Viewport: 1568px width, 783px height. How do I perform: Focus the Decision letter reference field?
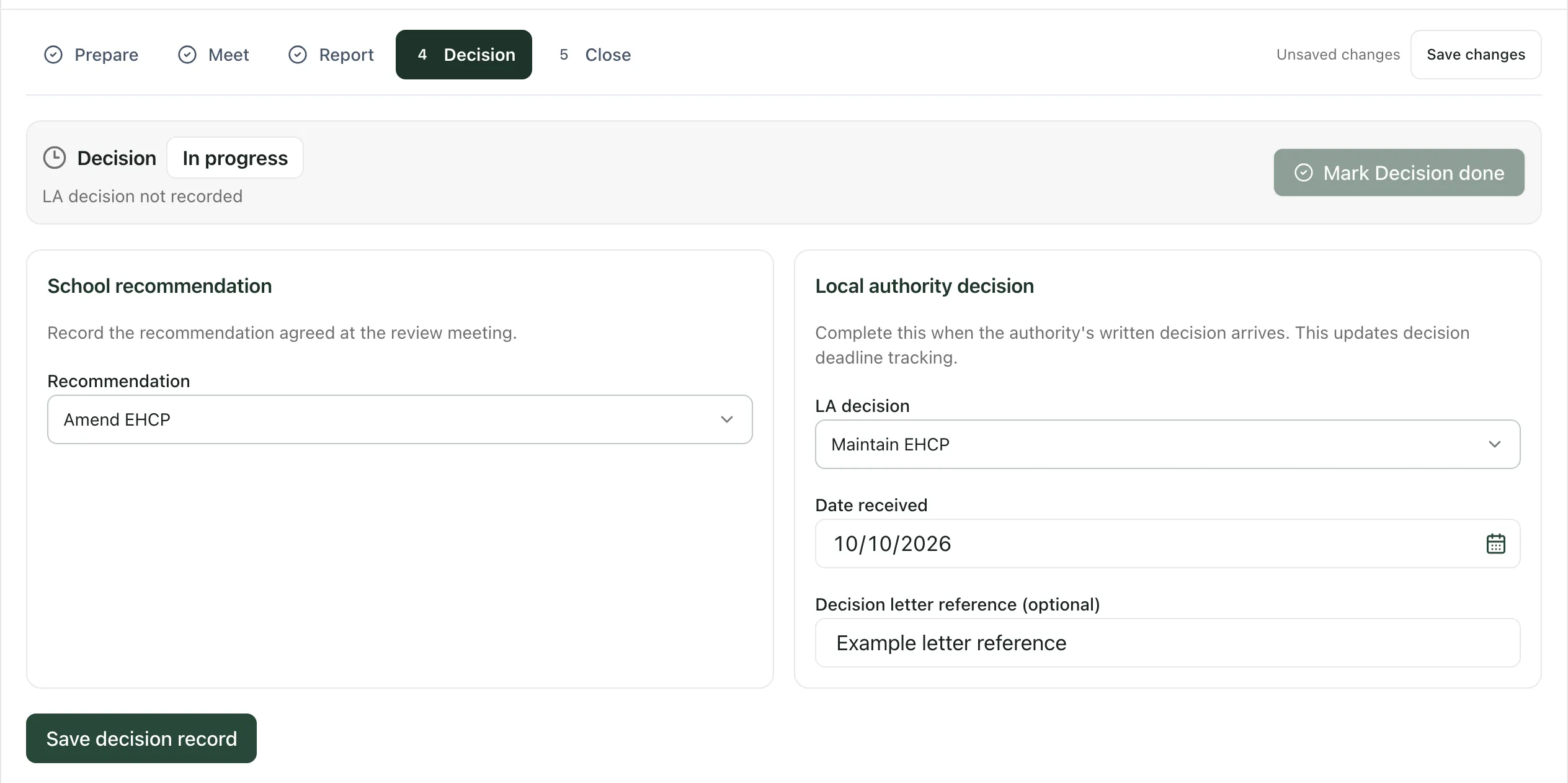[1167, 643]
